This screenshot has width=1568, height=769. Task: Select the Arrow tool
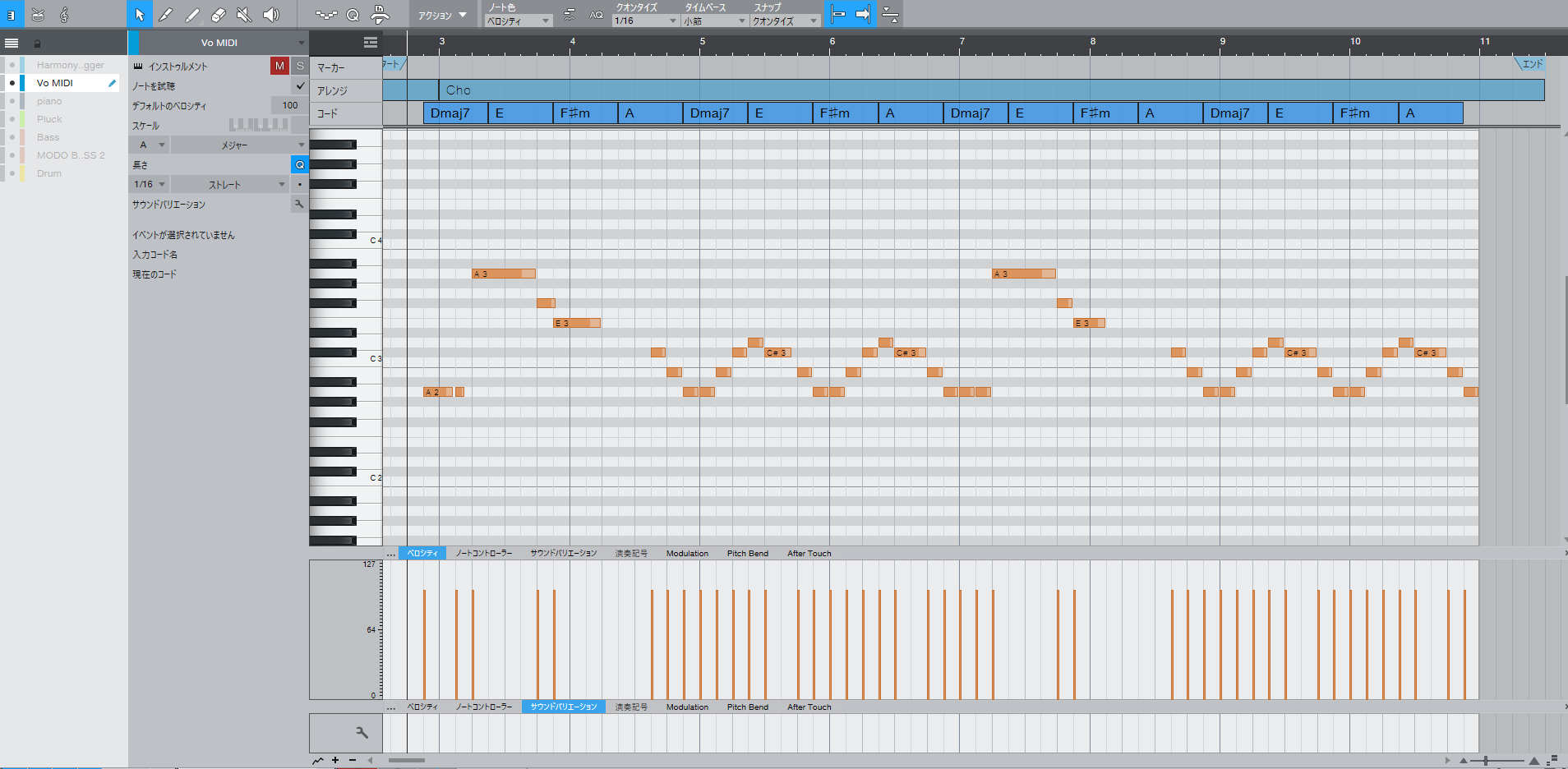coord(139,14)
